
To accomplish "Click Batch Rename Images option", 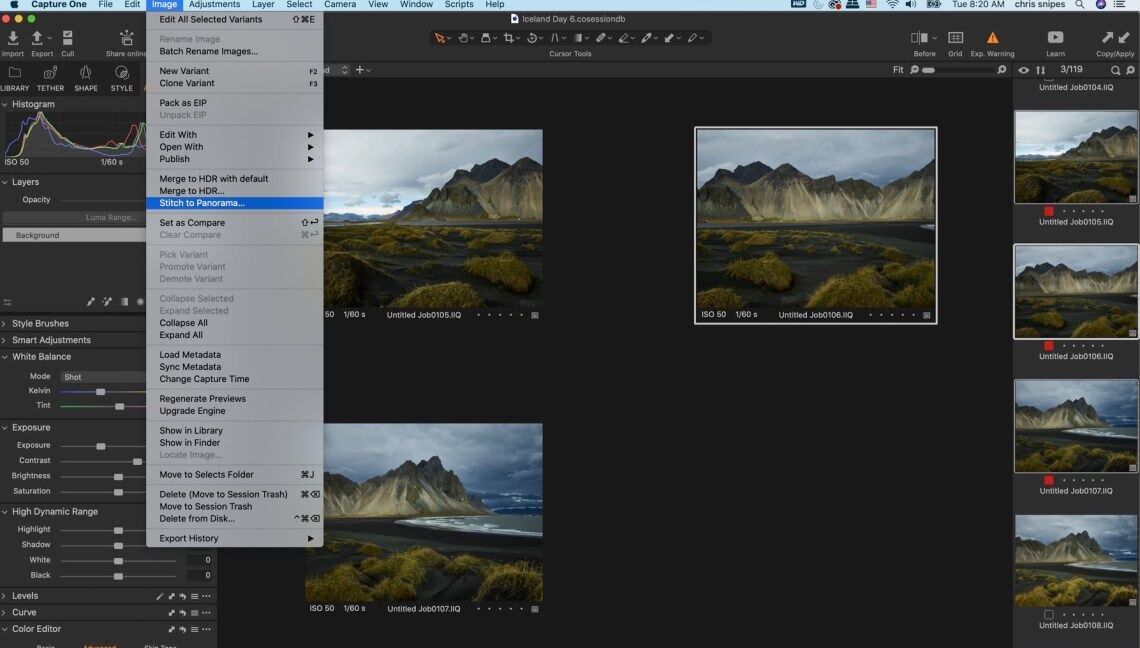I will (x=208, y=51).
